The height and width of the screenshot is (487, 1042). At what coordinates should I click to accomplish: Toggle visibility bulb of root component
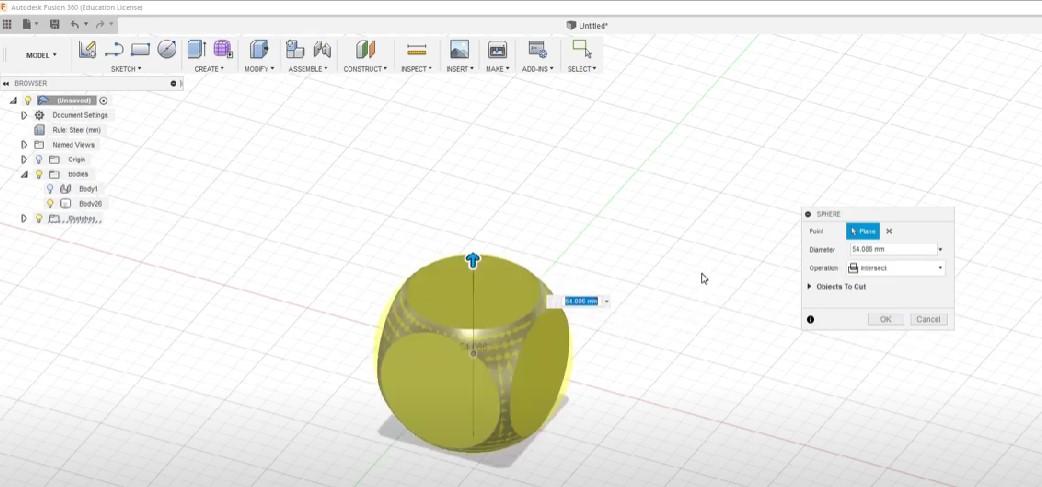tap(28, 101)
